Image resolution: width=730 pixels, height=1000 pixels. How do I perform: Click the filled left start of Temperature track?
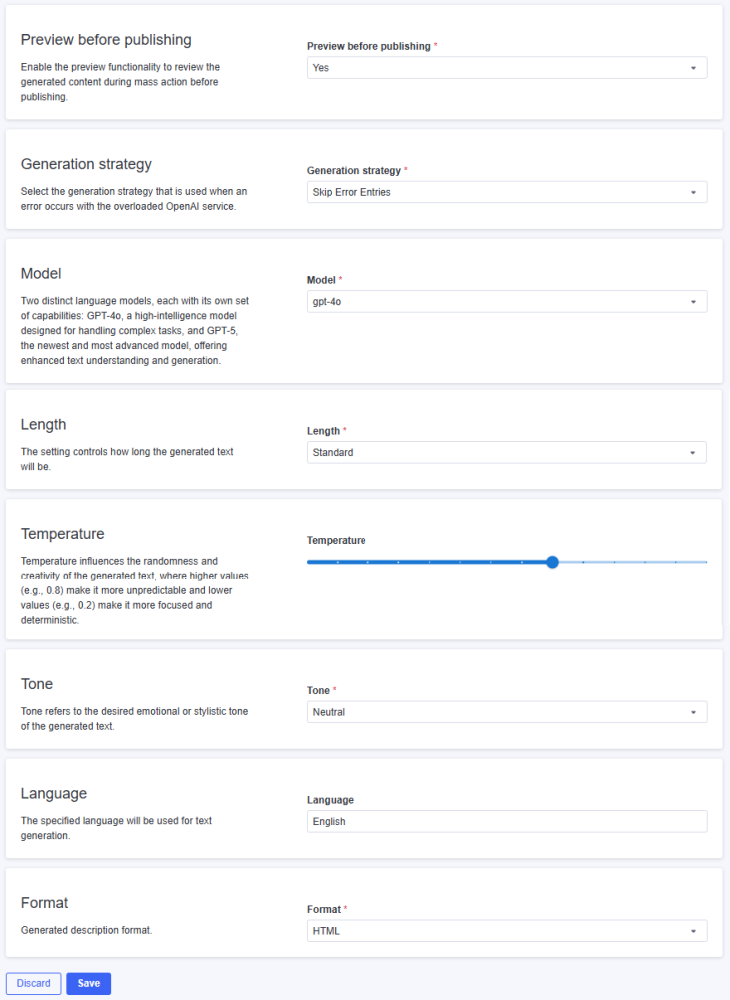pos(312,562)
